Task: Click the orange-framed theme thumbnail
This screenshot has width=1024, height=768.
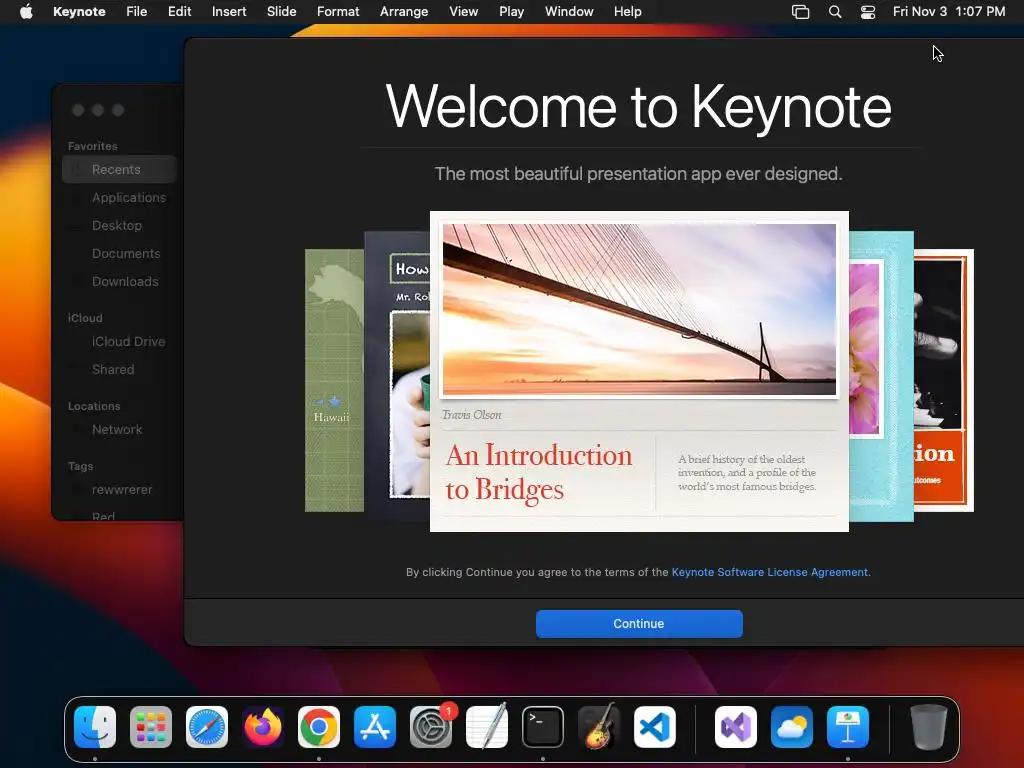Action: pos(944,380)
